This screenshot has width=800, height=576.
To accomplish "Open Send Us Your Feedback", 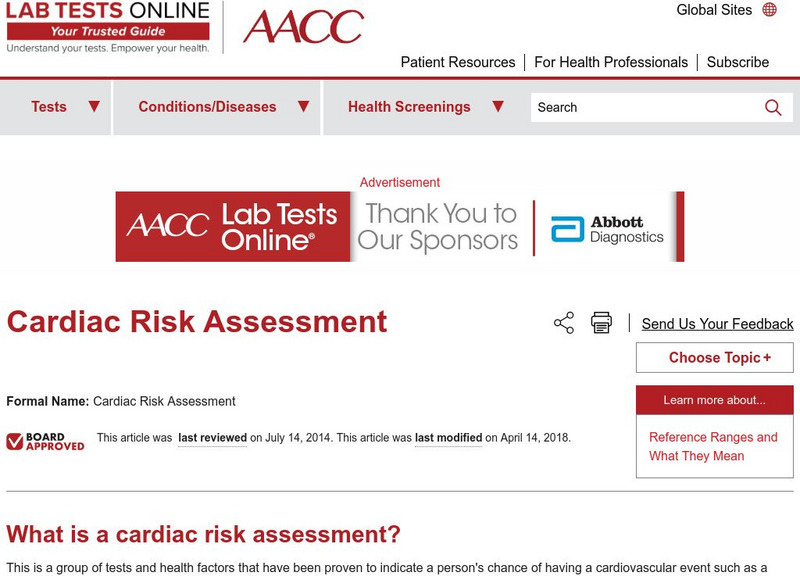I will pos(715,324).
